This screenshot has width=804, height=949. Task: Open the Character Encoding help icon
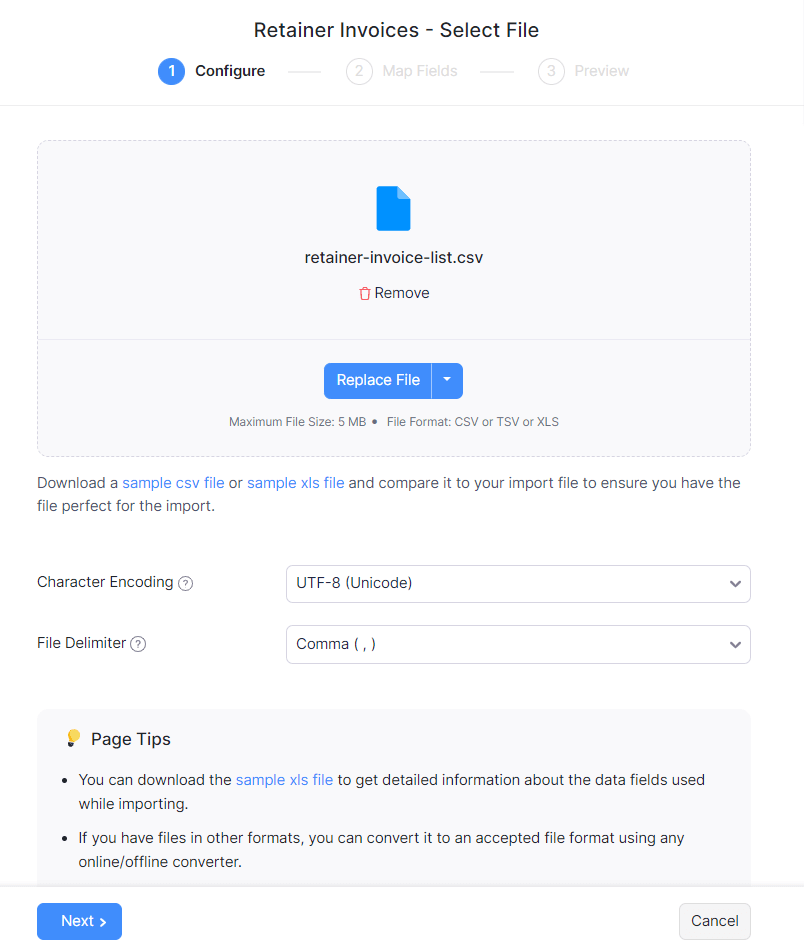pos(186,583)
